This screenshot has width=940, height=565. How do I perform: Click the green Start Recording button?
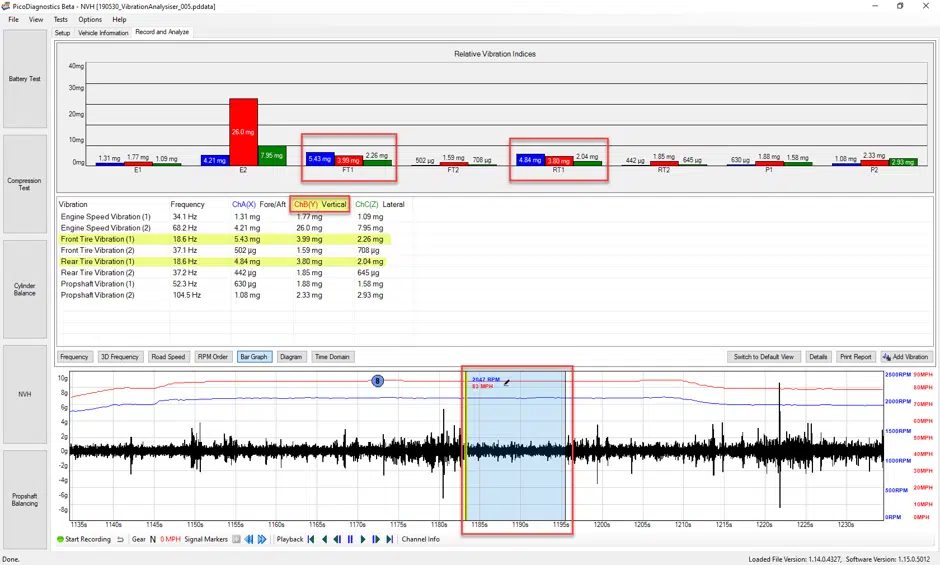coord(84,539)
